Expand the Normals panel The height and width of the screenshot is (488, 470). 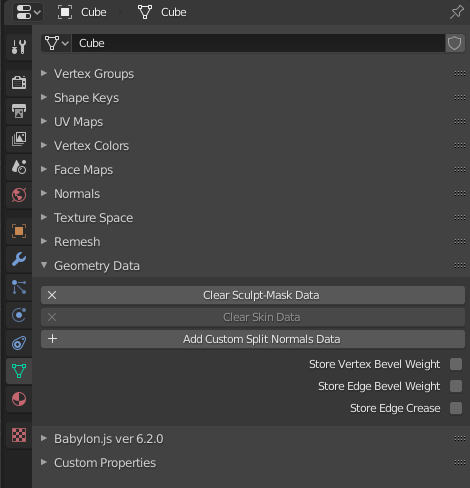coord(44,193)
